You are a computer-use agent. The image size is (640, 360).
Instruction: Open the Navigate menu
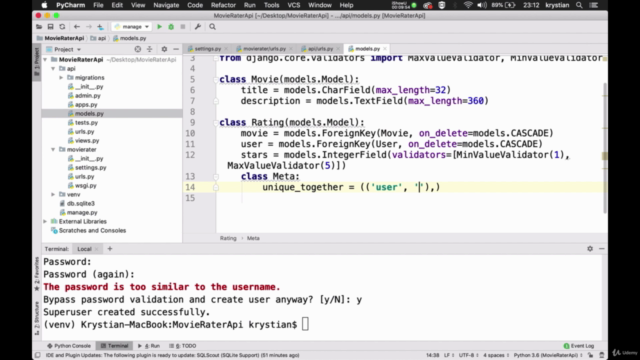[x=166, y=5]
